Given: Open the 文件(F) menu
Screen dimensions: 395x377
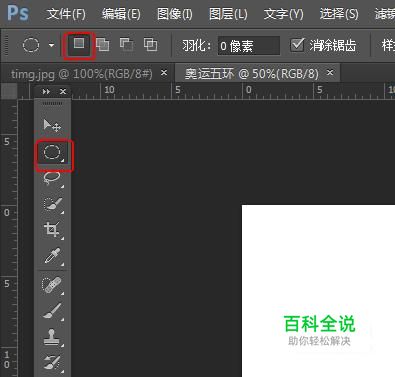Looking at the screenshot, I should (66, 14).
